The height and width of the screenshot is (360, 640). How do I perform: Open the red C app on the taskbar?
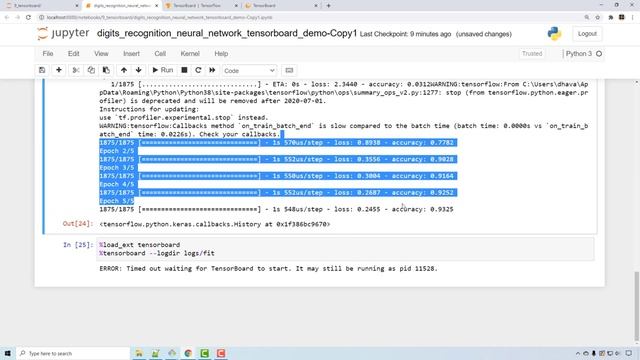click(221, 353)
